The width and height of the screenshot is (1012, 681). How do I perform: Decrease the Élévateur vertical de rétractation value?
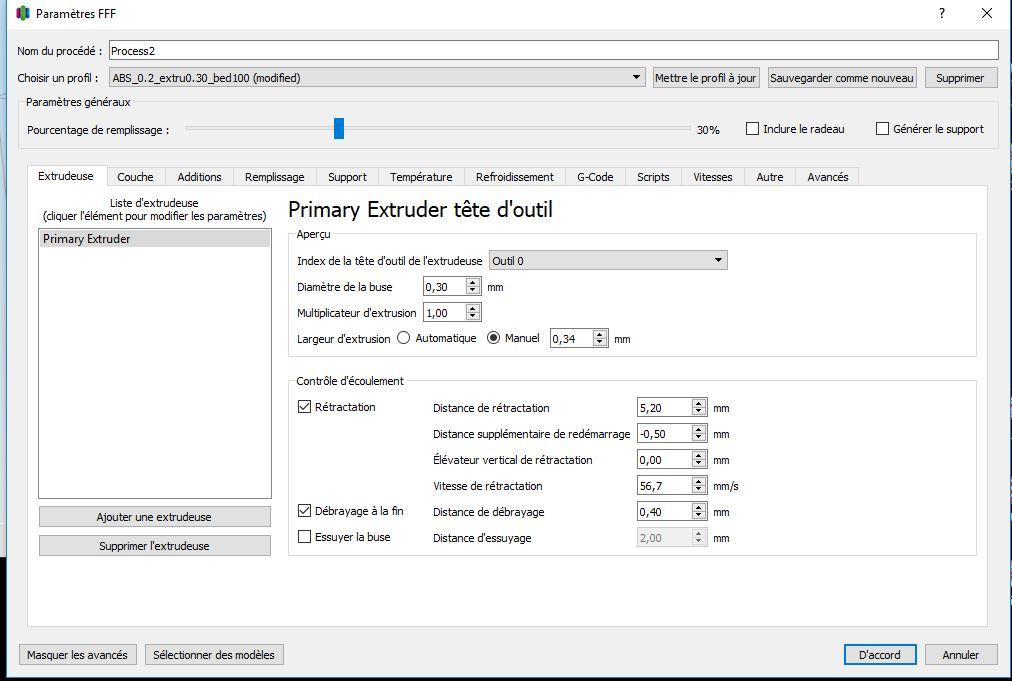click(698, 463)
